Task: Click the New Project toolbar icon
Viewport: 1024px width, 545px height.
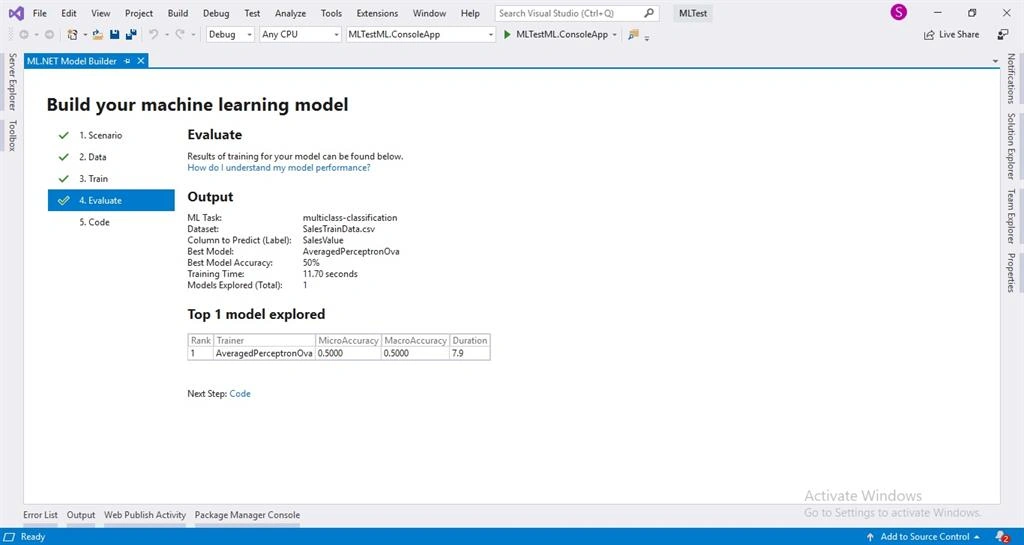Action: click(72, 35)
